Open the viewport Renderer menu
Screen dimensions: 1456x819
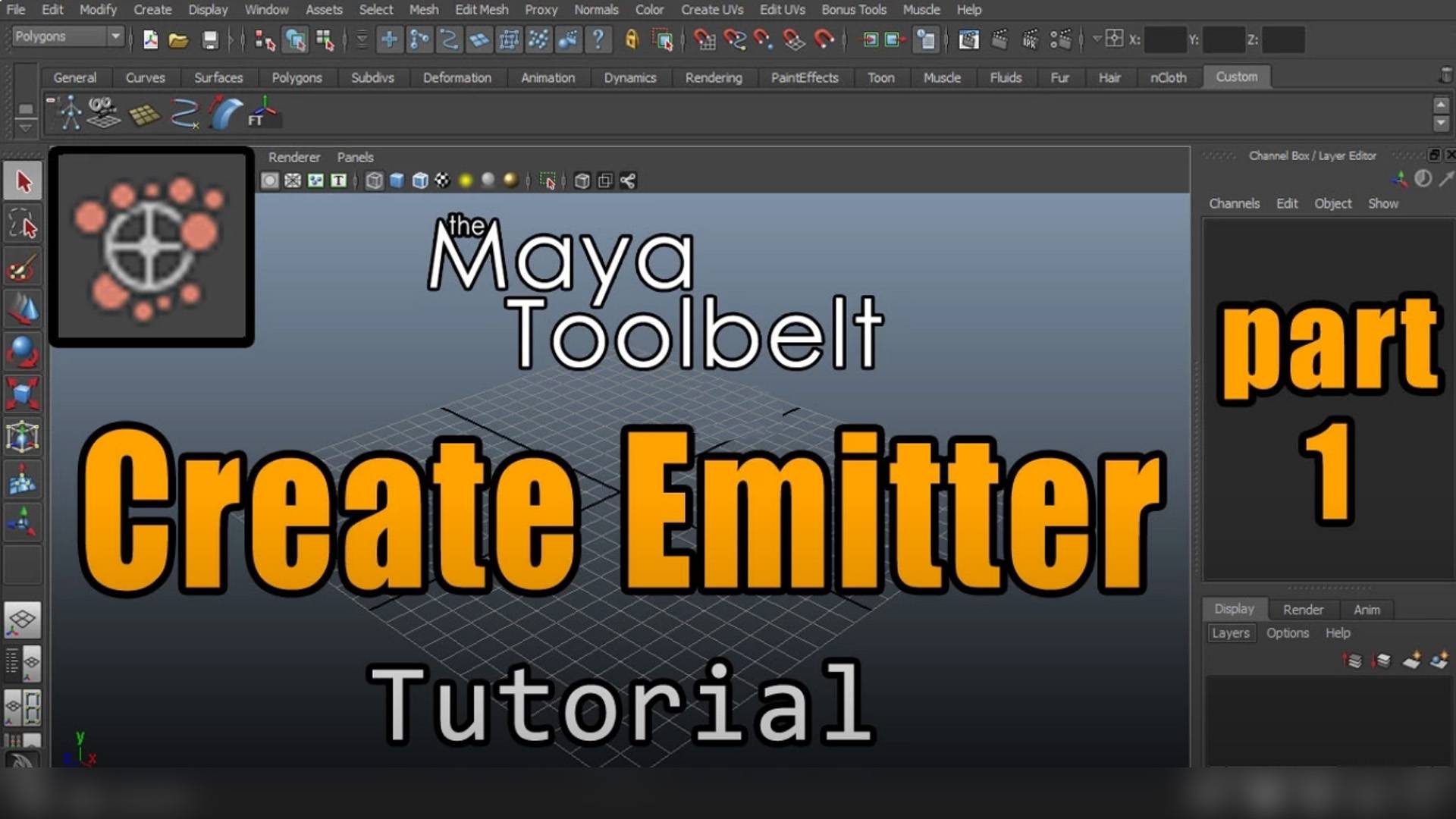pyautogui.click(x=294, y=157)
